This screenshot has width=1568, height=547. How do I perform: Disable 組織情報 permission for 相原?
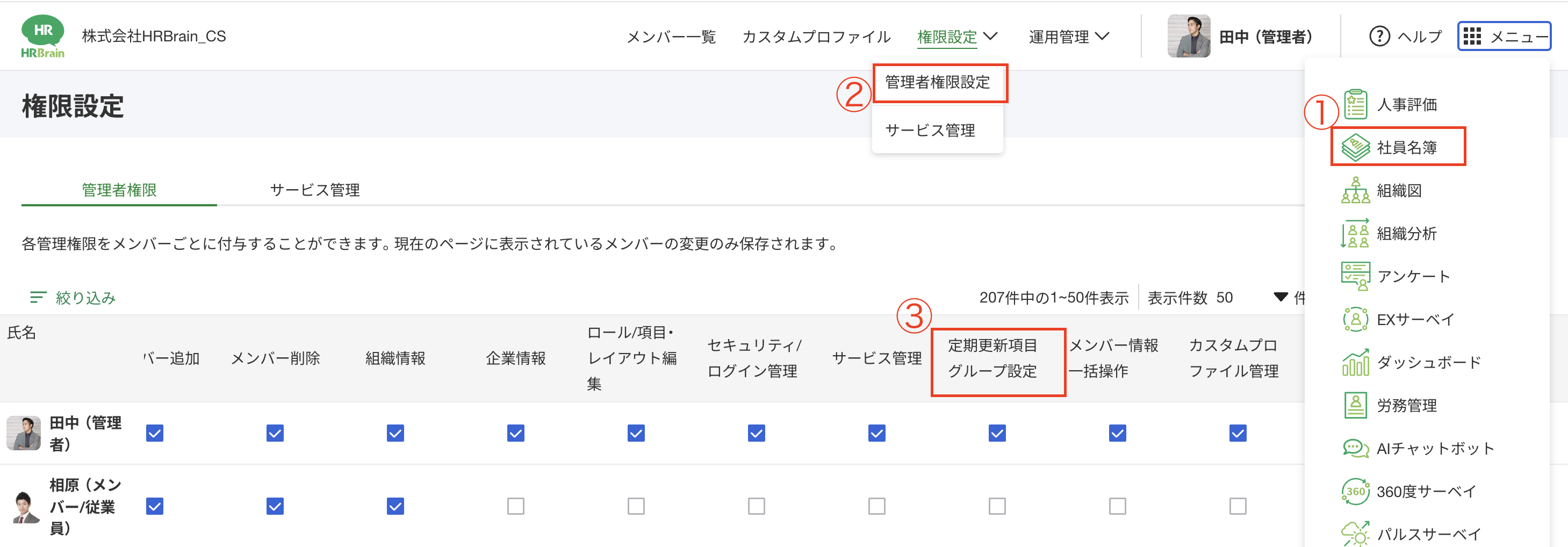[395, 506]
